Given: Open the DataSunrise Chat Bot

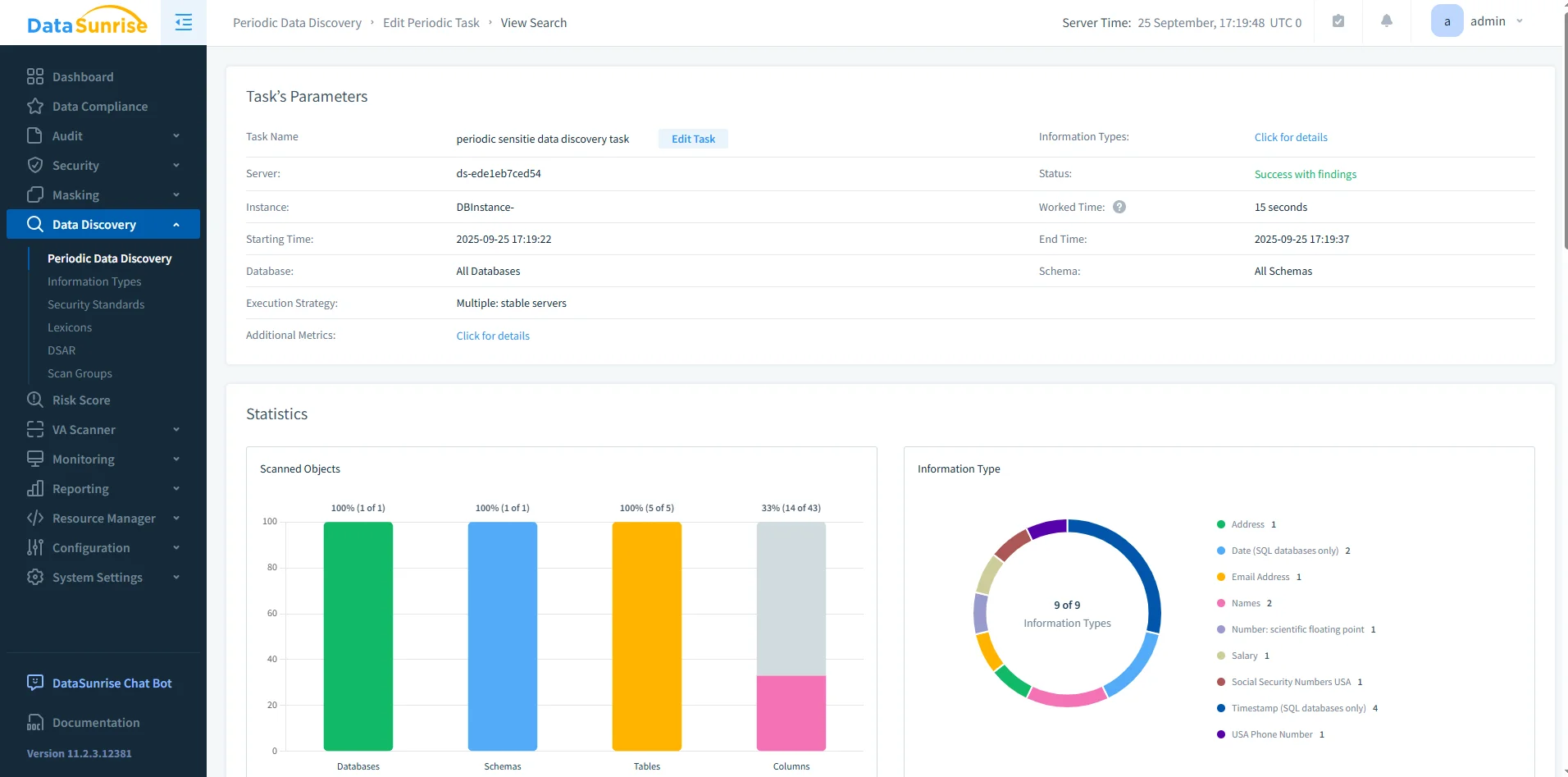Looking at the screenshot, I should pyautogui.click(x=111, y=683).
